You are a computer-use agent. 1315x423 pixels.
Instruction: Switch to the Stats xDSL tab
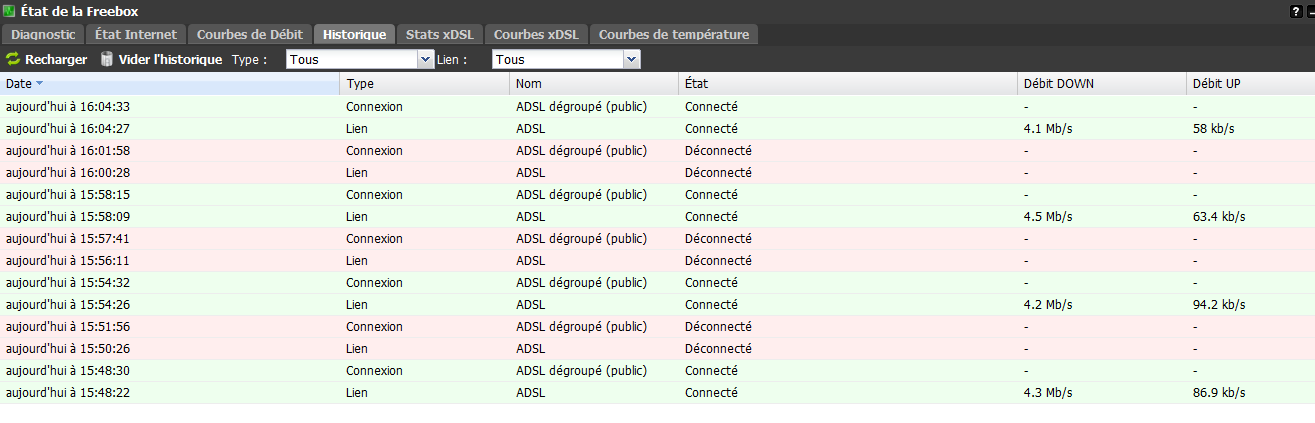tap(440, 35)
